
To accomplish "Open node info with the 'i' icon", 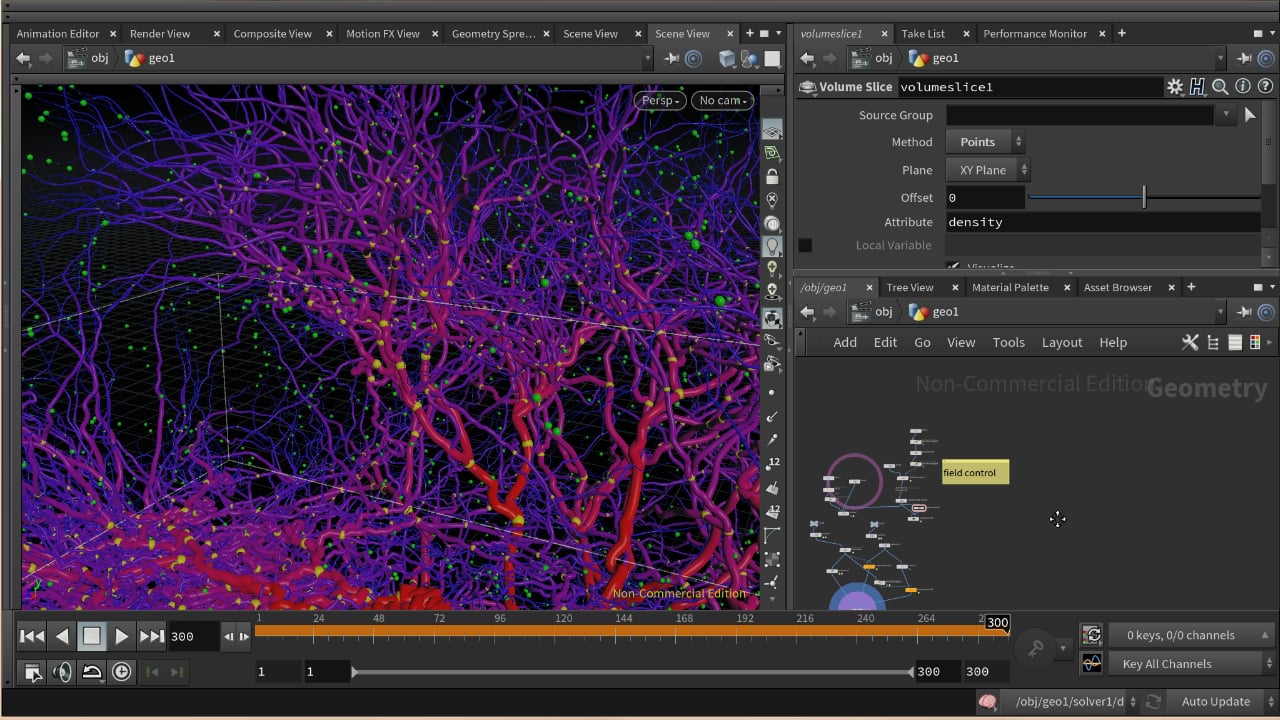I will tap(1242, 87).
